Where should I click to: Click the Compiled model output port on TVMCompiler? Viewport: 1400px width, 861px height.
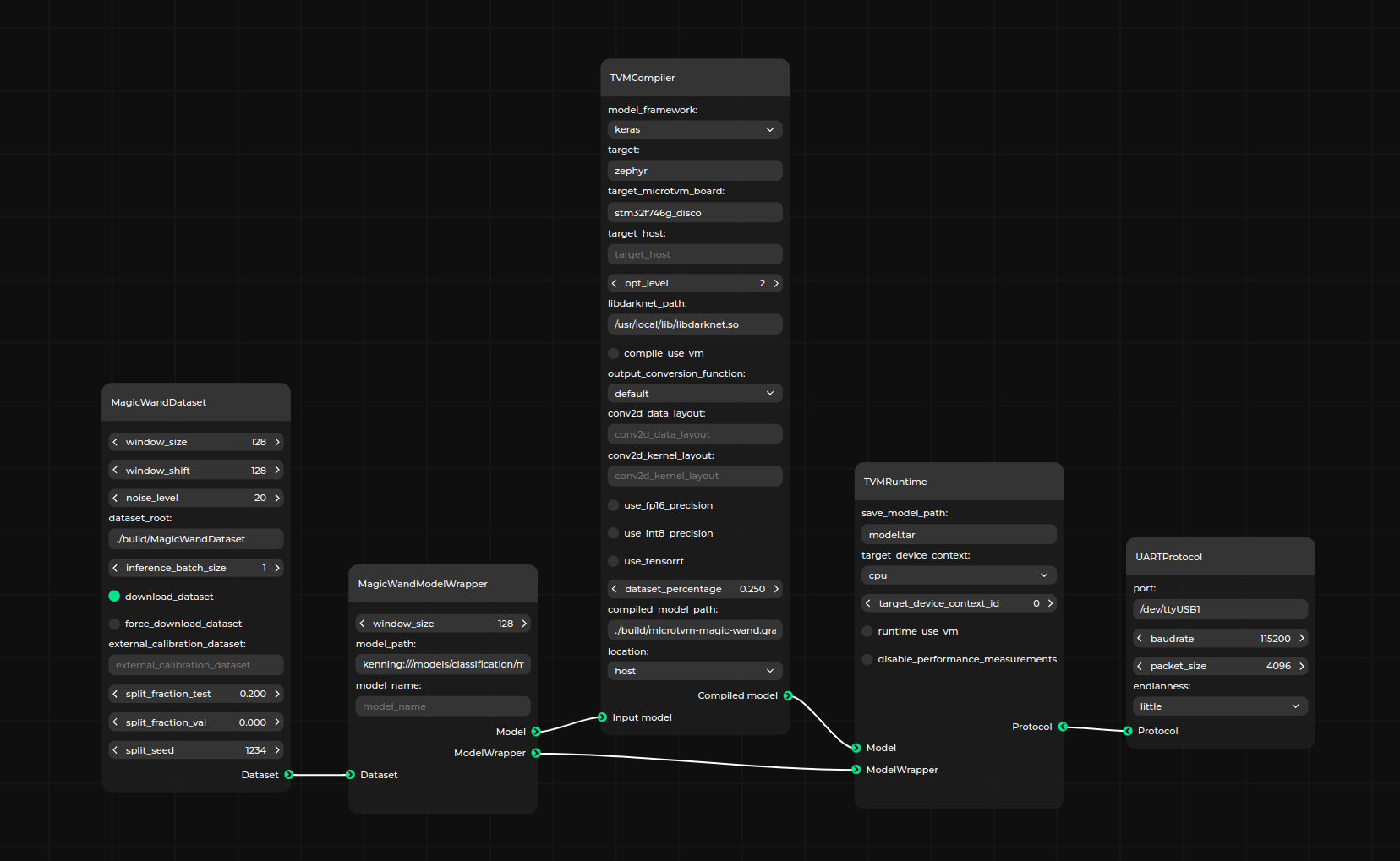(788, 695)
